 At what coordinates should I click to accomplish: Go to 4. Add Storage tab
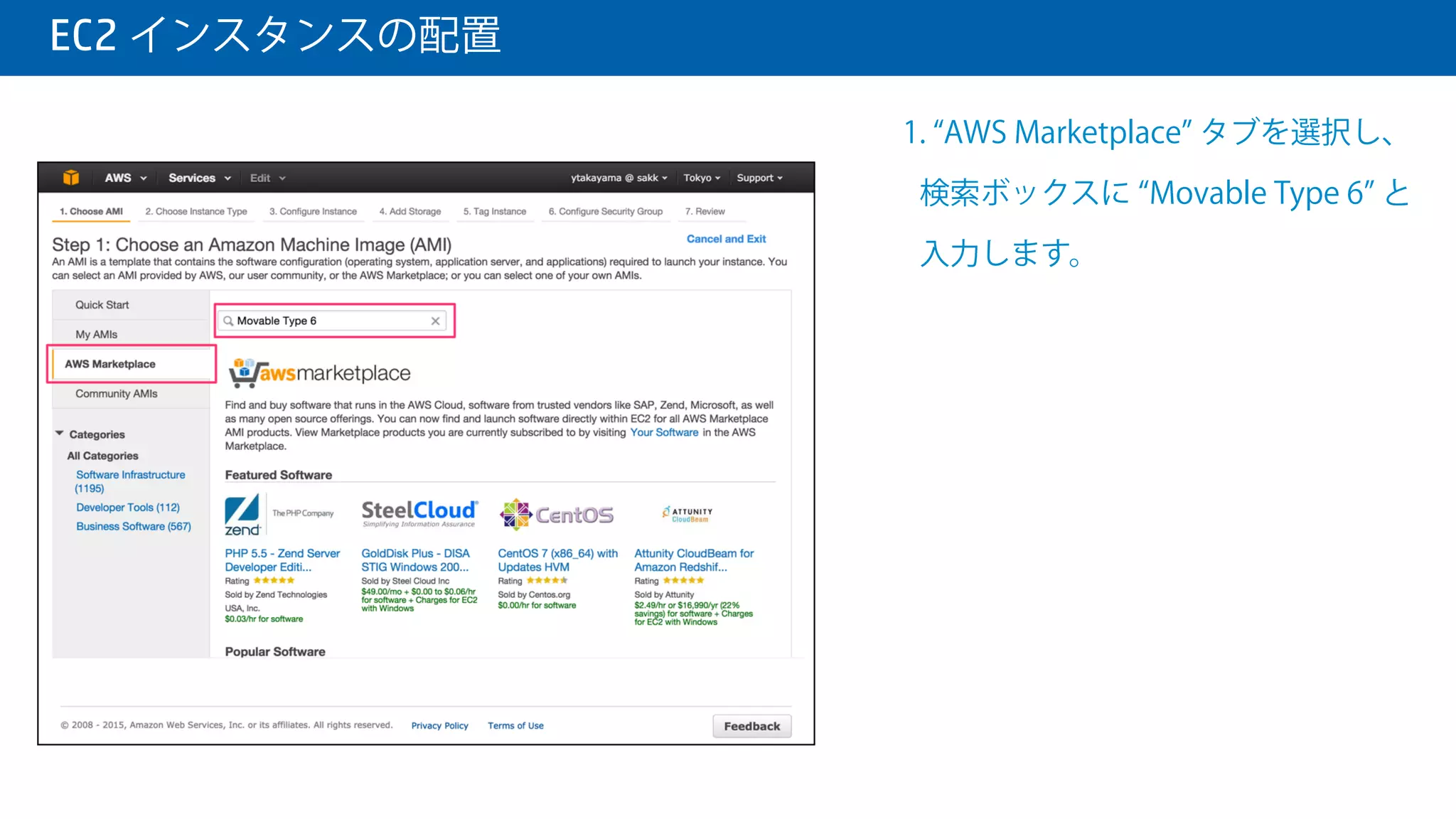click(410, 211)
